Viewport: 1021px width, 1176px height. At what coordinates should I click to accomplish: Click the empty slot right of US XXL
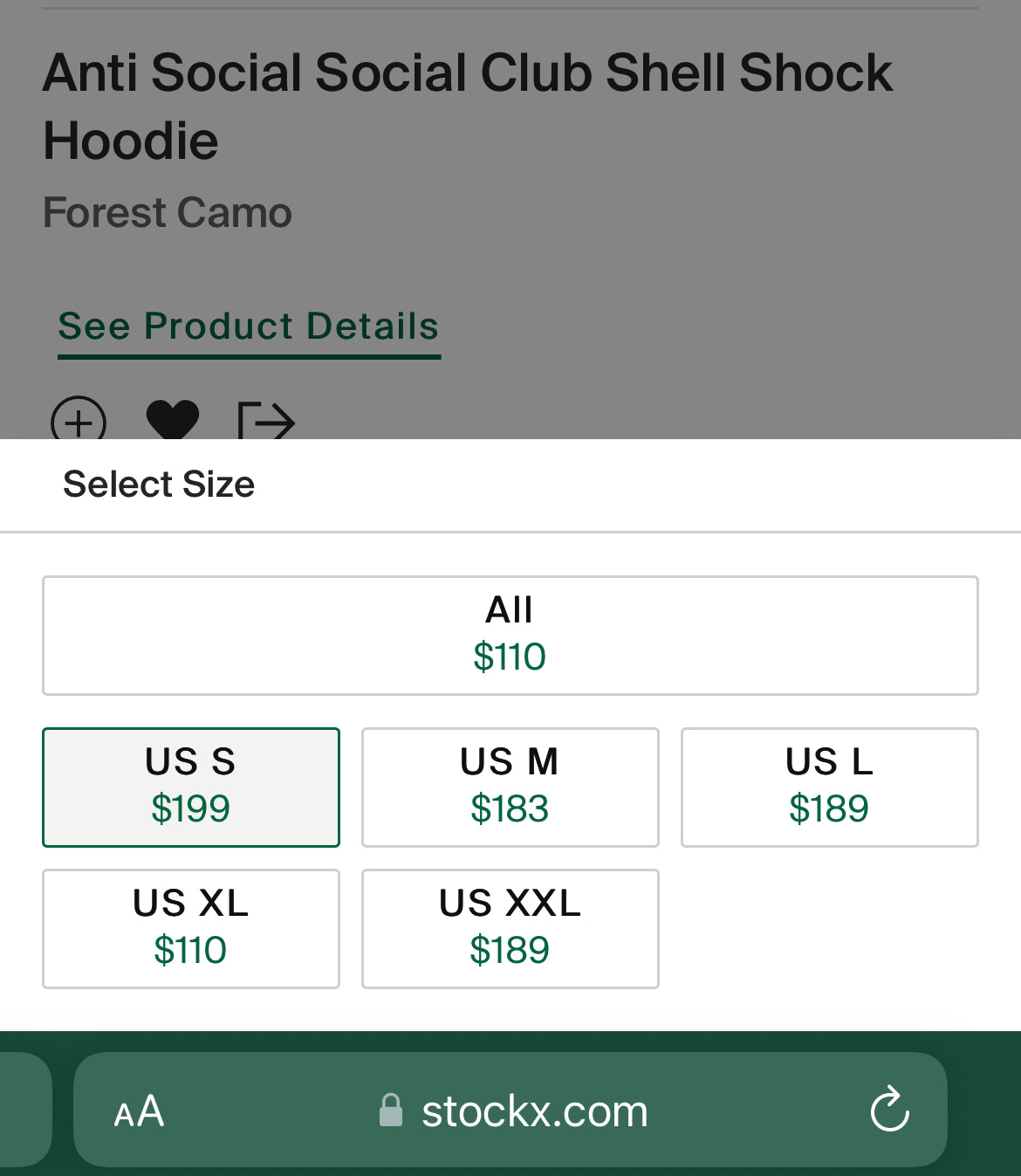[829, 928]
